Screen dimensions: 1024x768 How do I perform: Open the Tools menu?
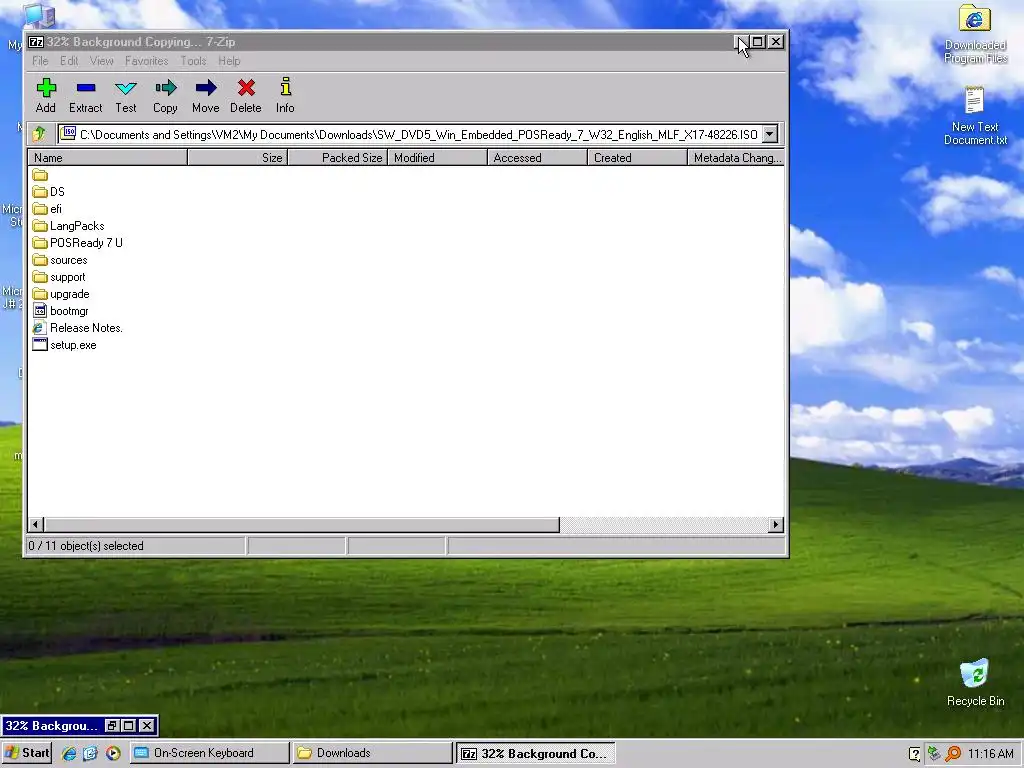pos(193,61)
